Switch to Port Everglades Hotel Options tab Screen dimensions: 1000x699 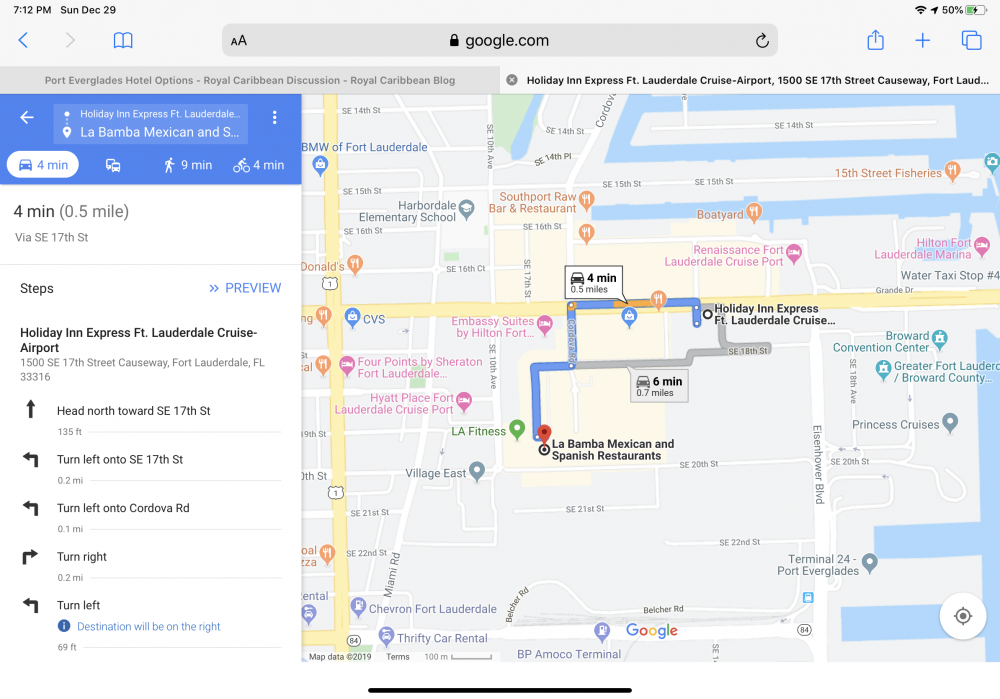coord(250,80)
